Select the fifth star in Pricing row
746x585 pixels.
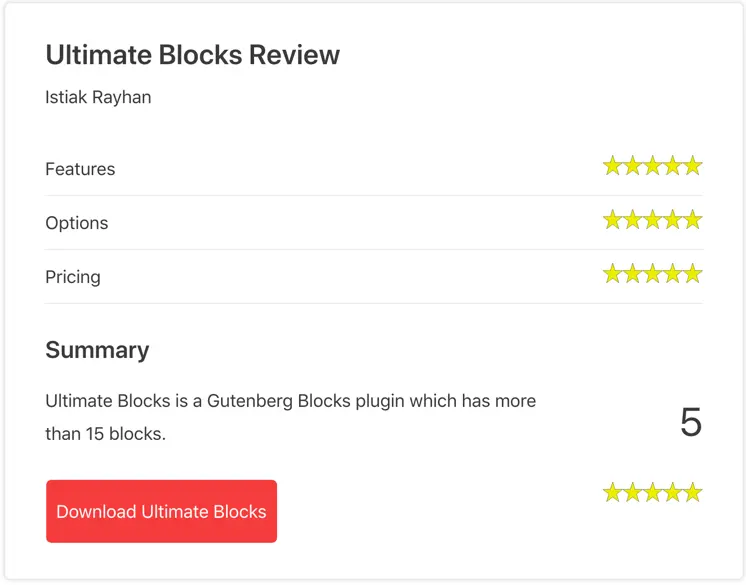[x=693, y=273]
